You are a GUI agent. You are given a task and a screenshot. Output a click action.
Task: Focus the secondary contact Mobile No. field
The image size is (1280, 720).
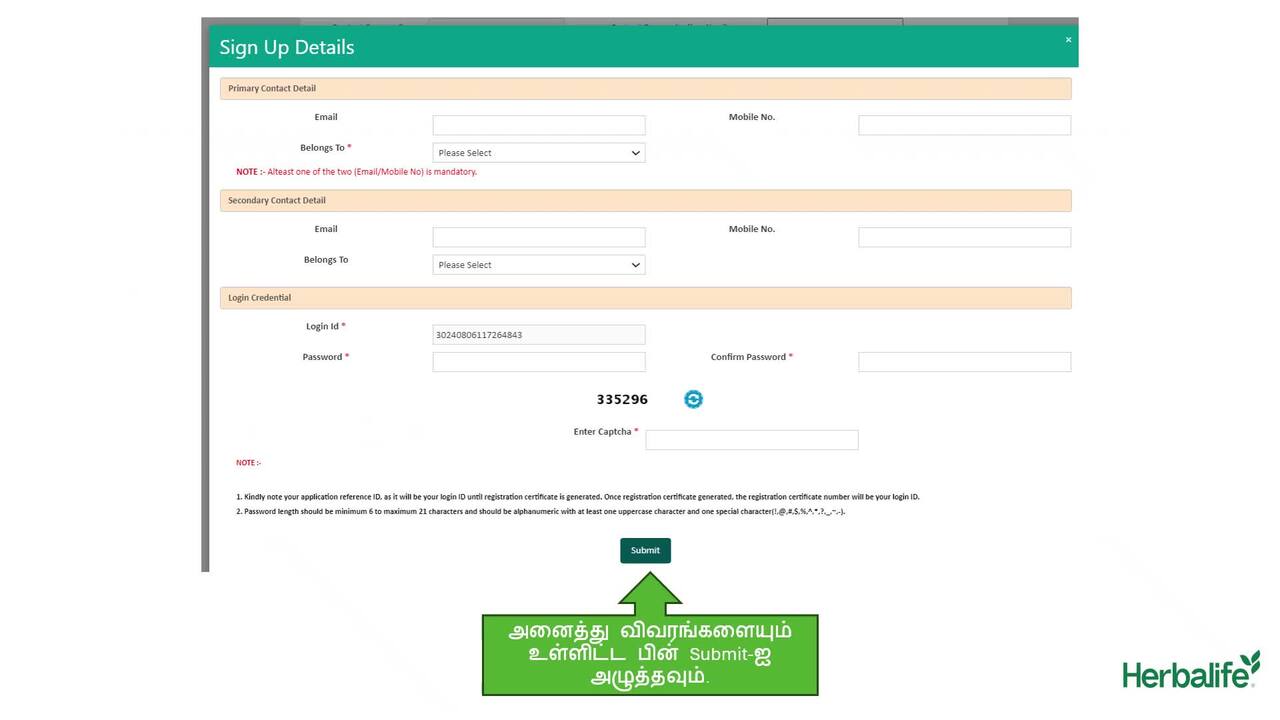(964, 237)
